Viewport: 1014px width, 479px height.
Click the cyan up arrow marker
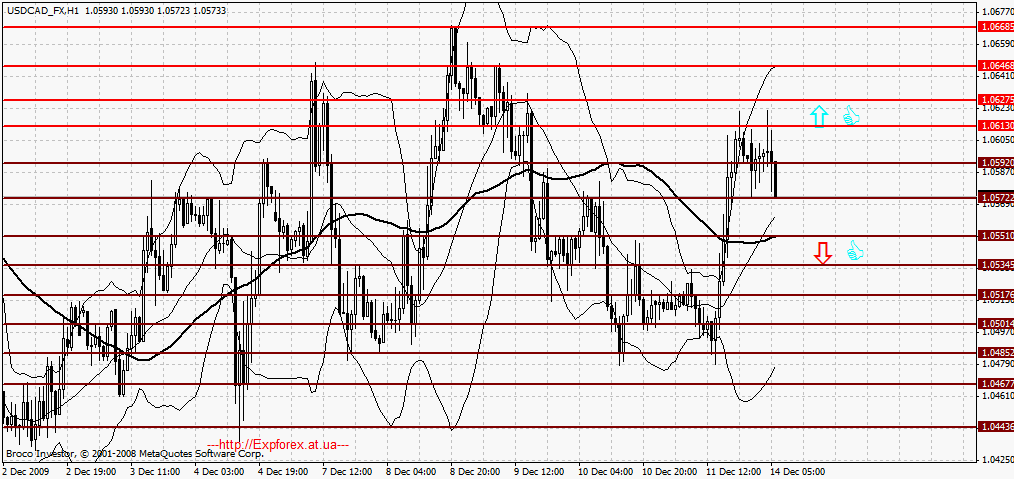tap(819, 116)
